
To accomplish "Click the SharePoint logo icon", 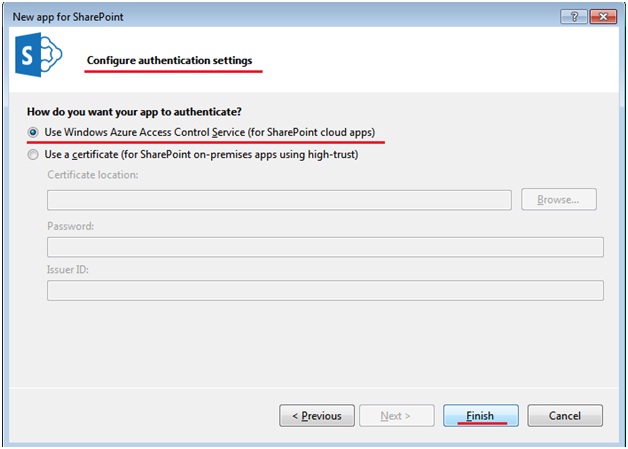I will click(x=38, y=54).
